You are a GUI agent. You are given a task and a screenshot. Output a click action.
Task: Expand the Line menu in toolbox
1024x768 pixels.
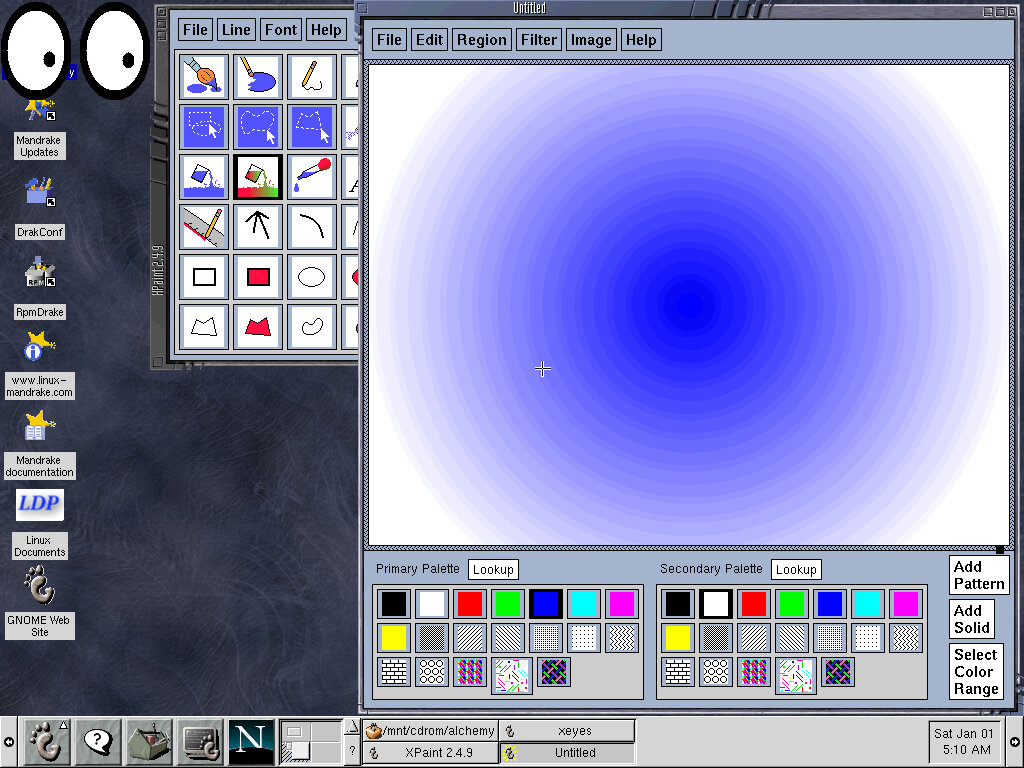click(x=236, y=30)
